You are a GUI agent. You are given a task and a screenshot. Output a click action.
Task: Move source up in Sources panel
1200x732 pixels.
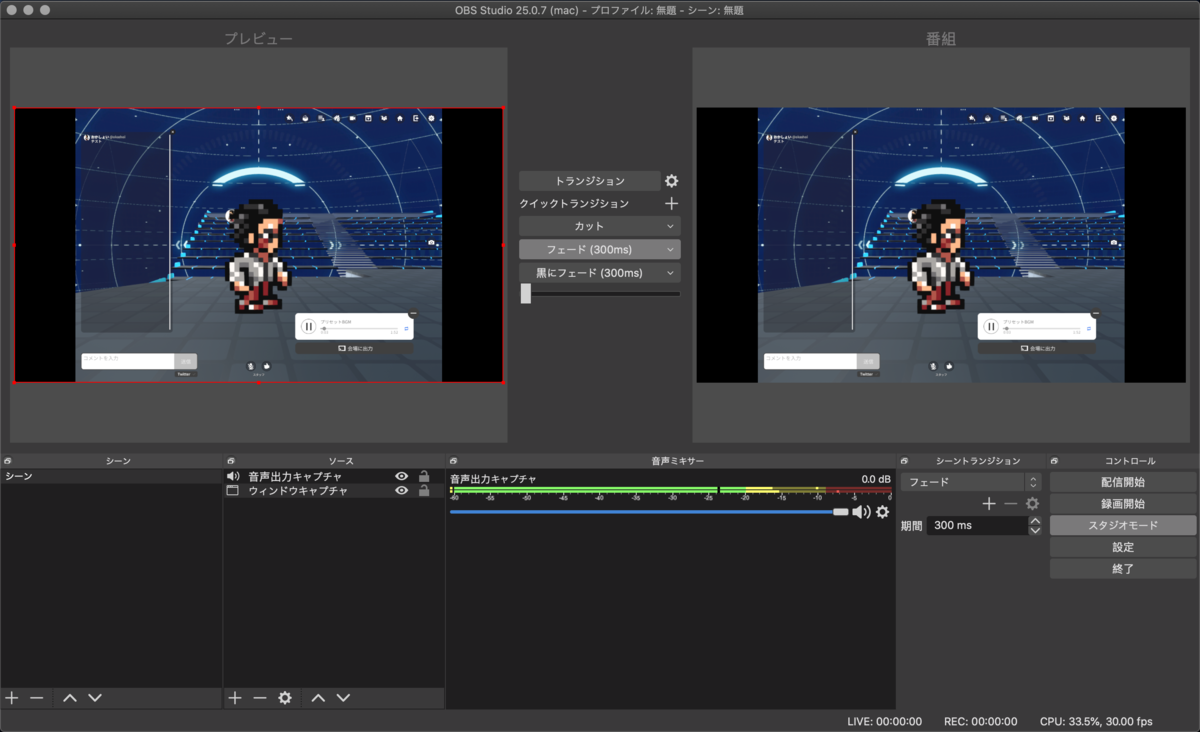pyautogui.click(x=318, y=698)
